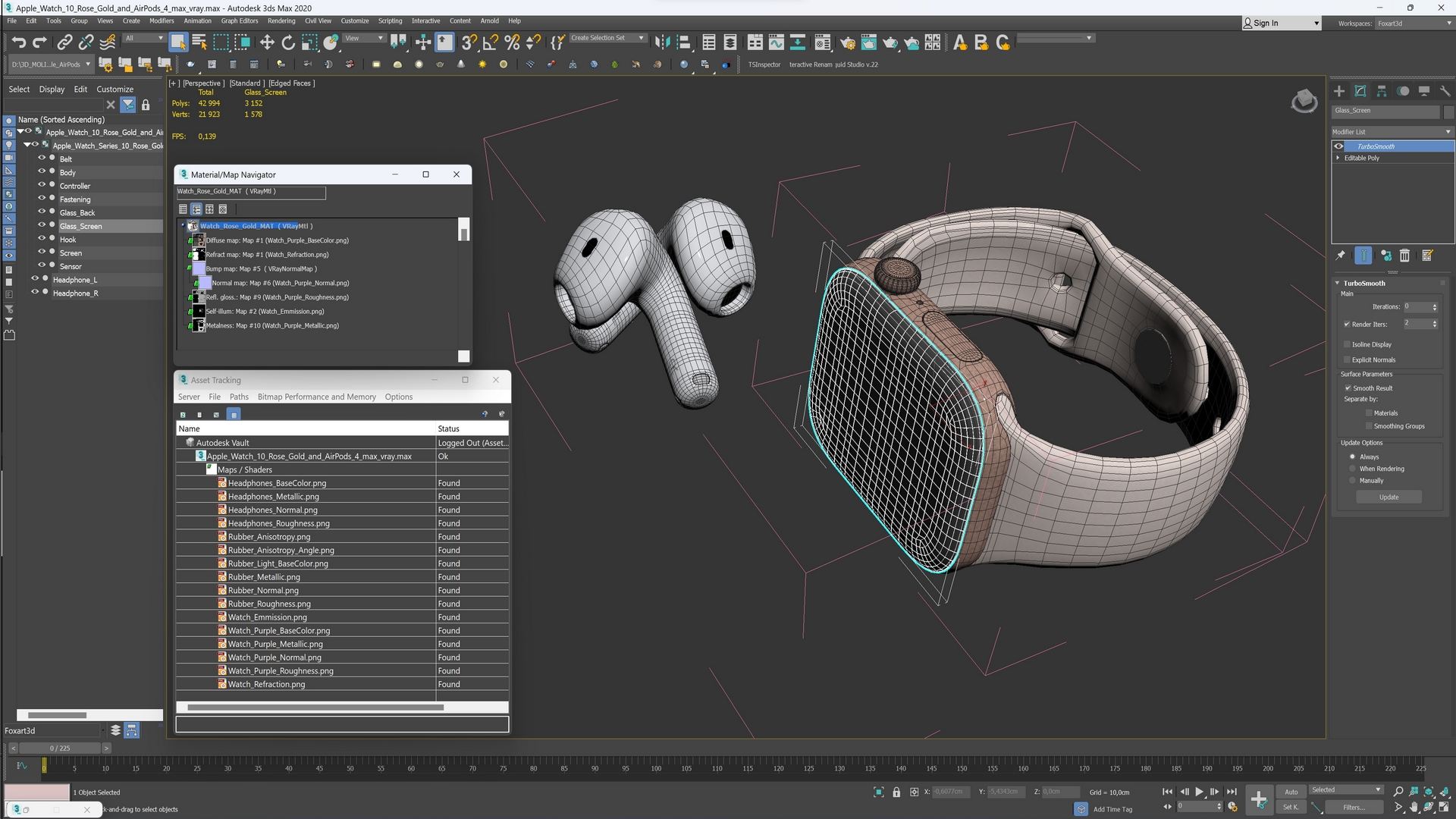1456x819 pixels.
Task: Uncheck the Render Iters checkbox
Action: 1348,325
